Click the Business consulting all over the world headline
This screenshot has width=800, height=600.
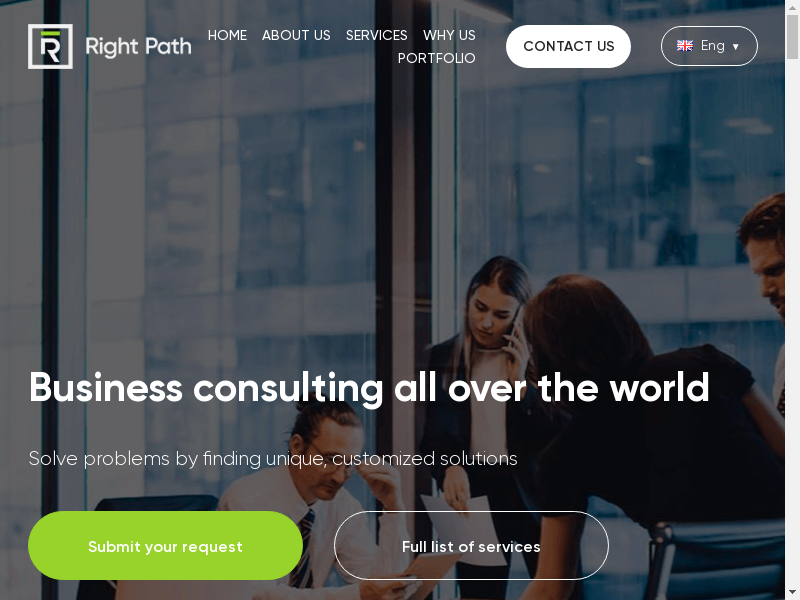click(x=369, y=388)
